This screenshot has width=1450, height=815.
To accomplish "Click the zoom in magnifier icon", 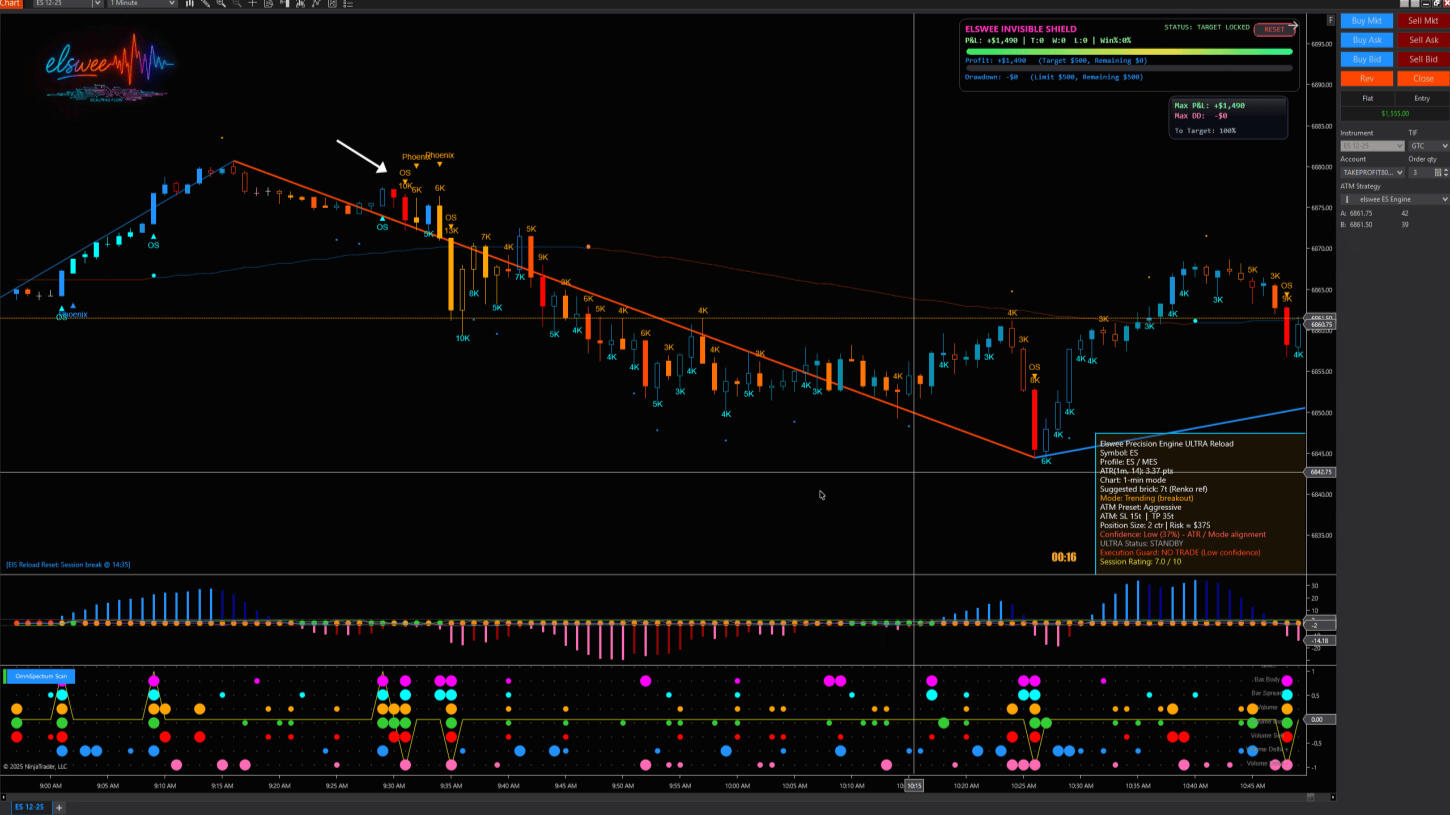I will pos(220,3).
